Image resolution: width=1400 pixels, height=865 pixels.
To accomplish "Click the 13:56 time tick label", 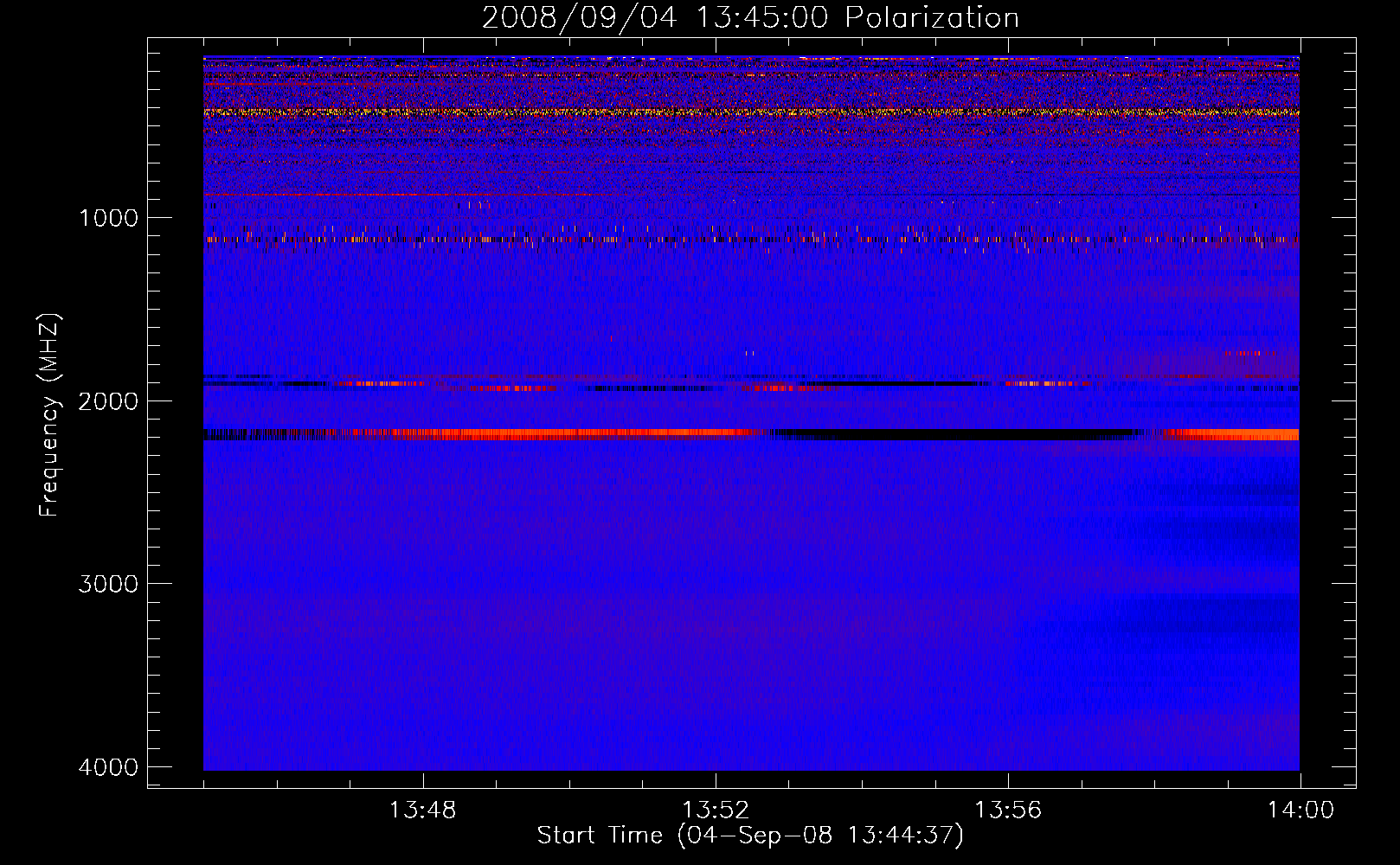I will tap(1008, 811).
